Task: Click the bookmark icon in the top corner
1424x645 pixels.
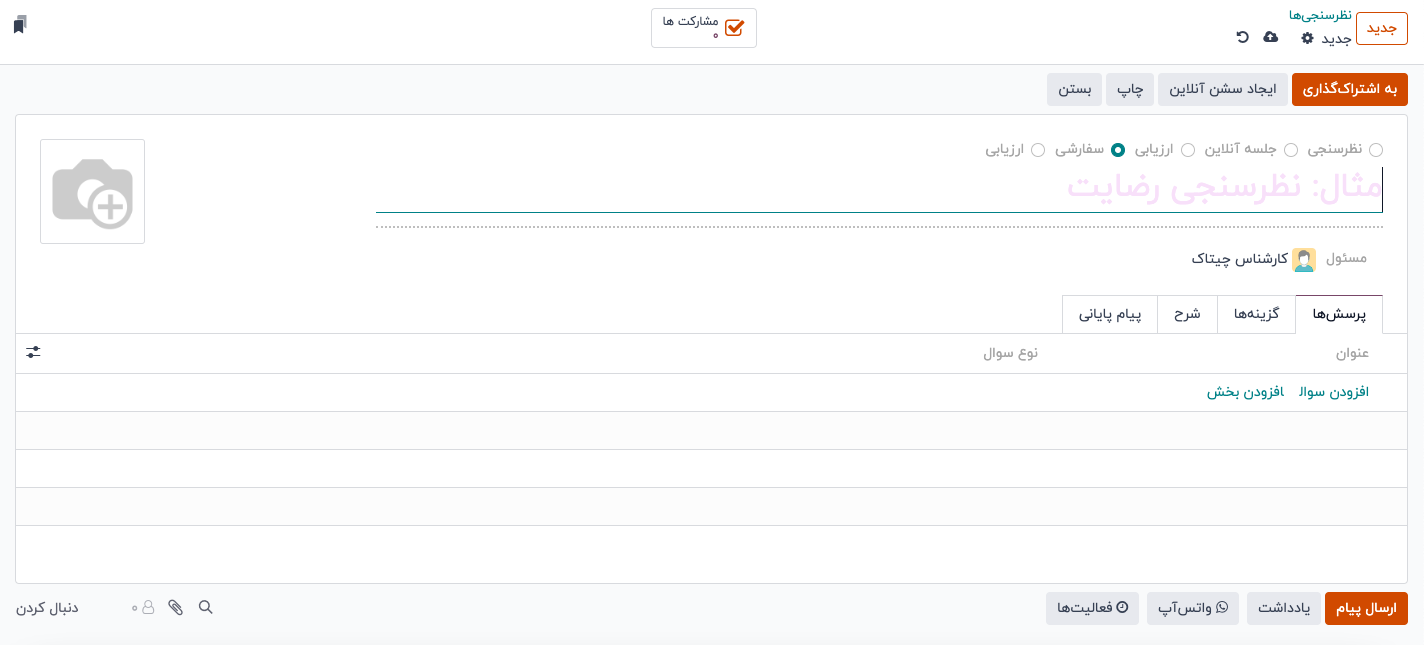Action: [x=20, y=25]
